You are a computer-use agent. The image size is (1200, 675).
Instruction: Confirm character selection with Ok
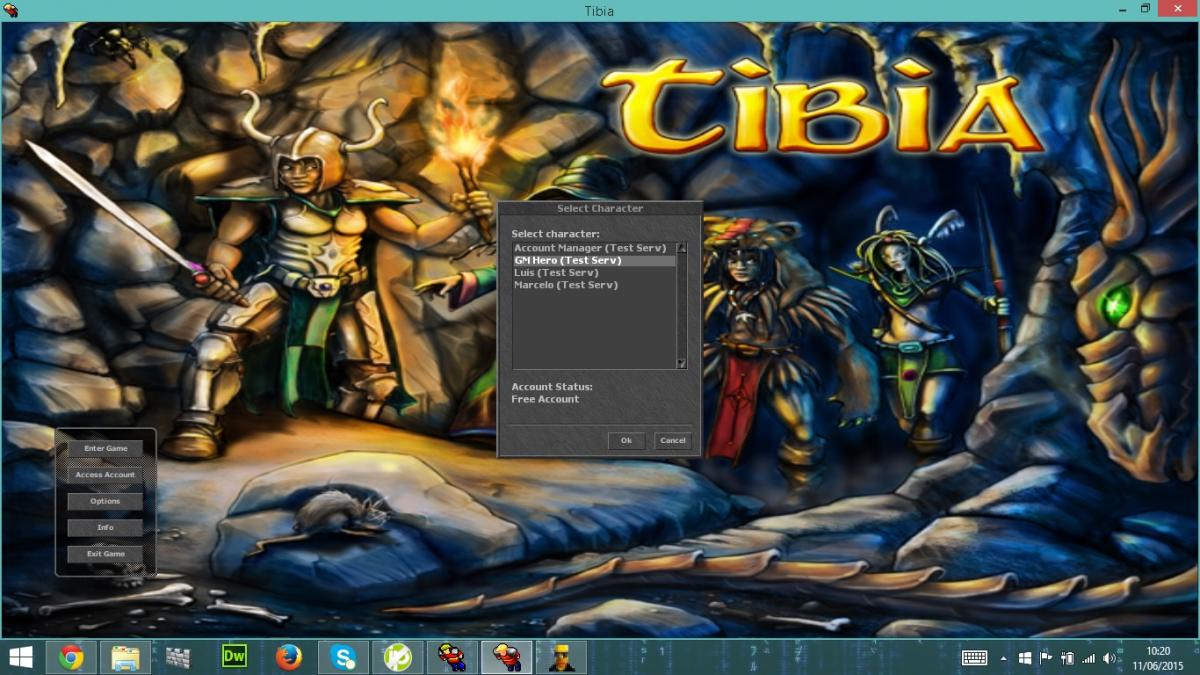626,440
